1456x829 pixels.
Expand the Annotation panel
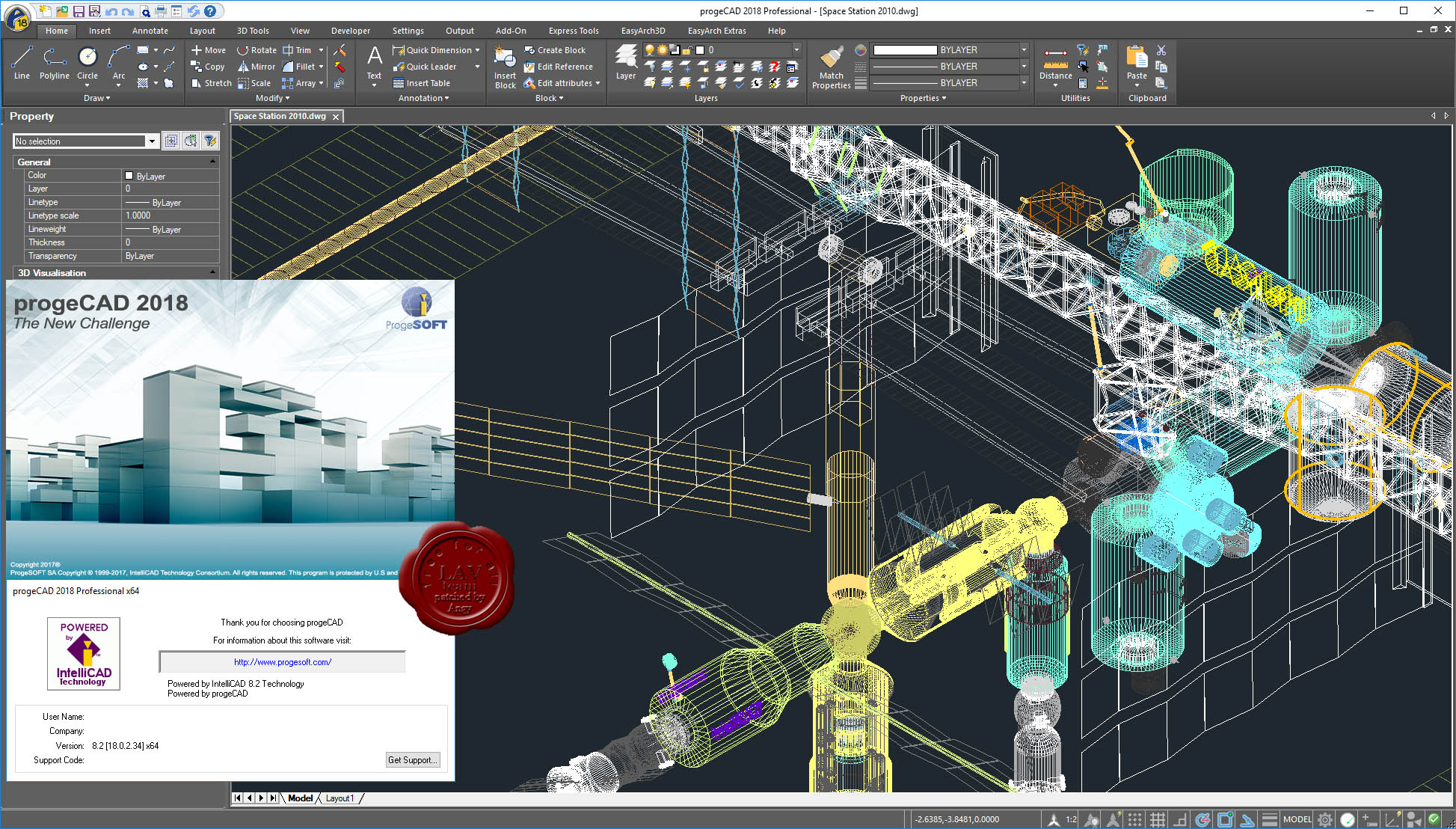(423, 98)
